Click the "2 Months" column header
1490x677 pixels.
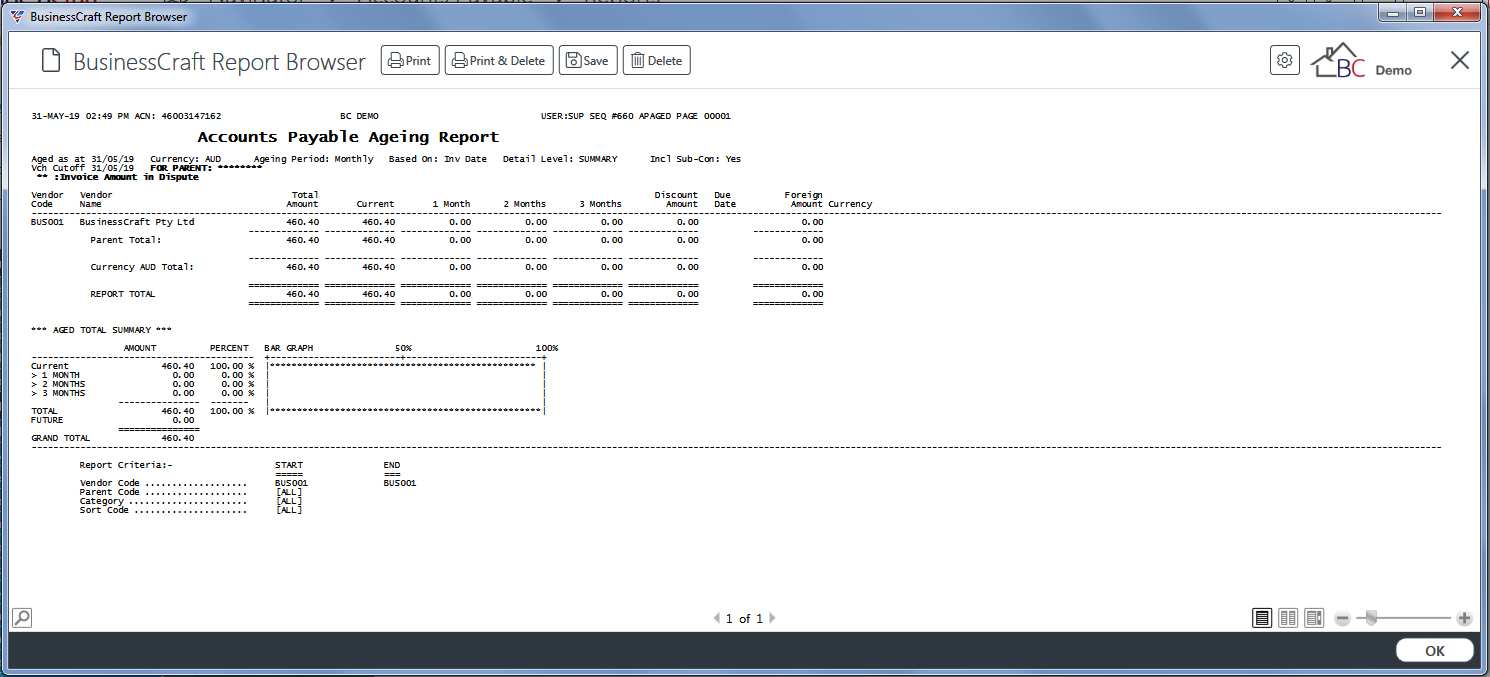pyautogui.click(x=525, y=204)
